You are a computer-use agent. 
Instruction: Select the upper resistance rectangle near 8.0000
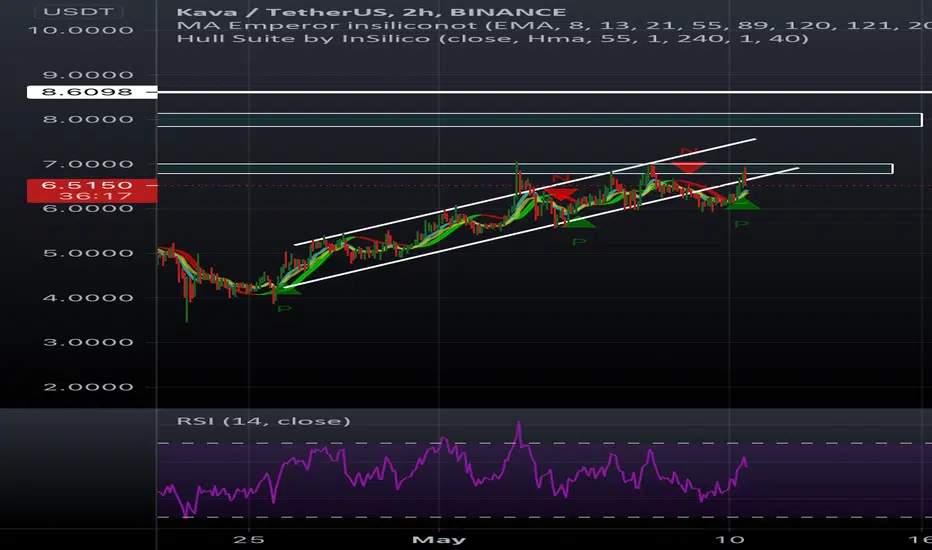(x=540, y=120)
